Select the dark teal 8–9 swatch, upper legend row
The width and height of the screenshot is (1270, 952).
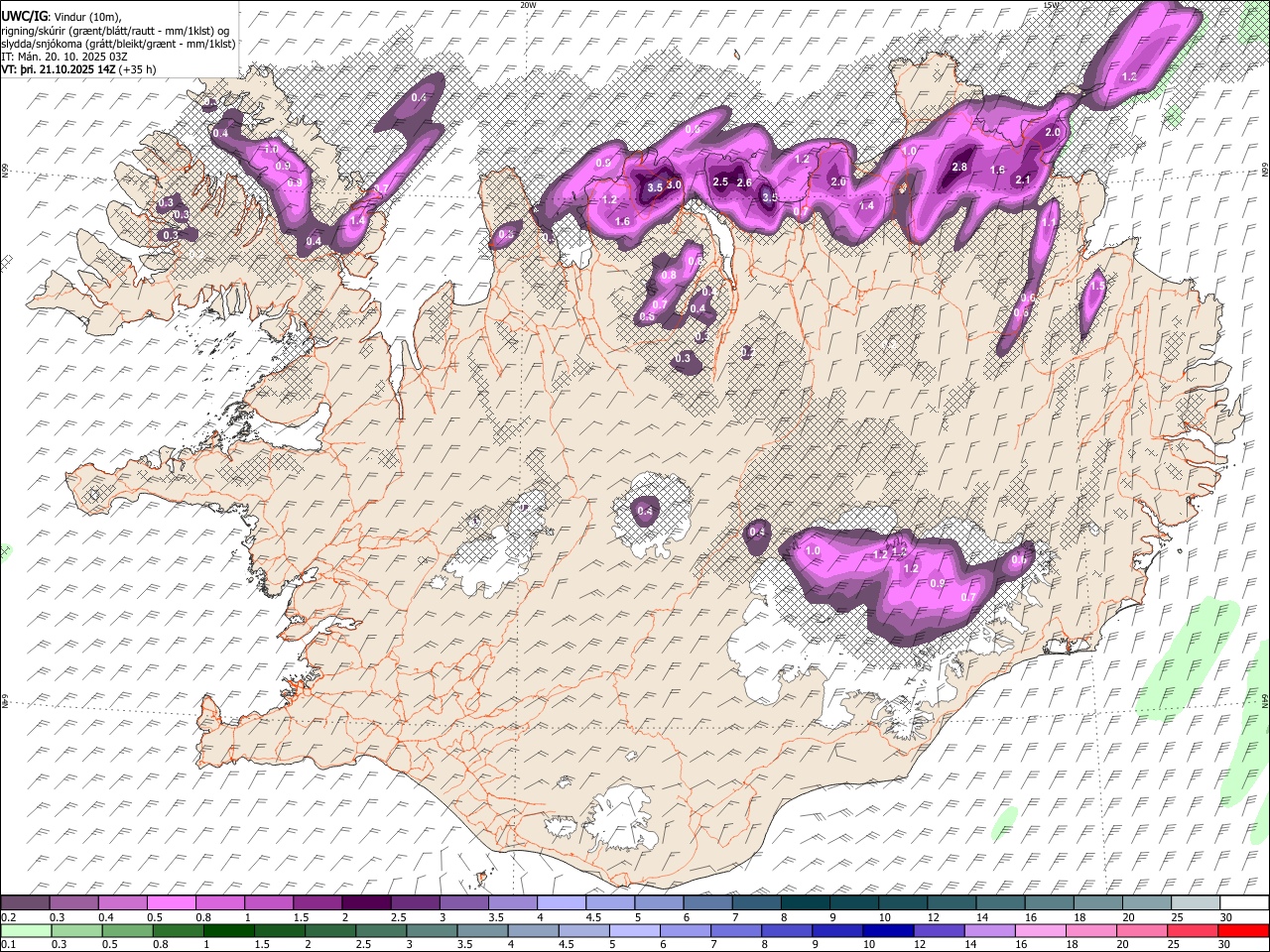pyautogui.click(x=804, y=903)
